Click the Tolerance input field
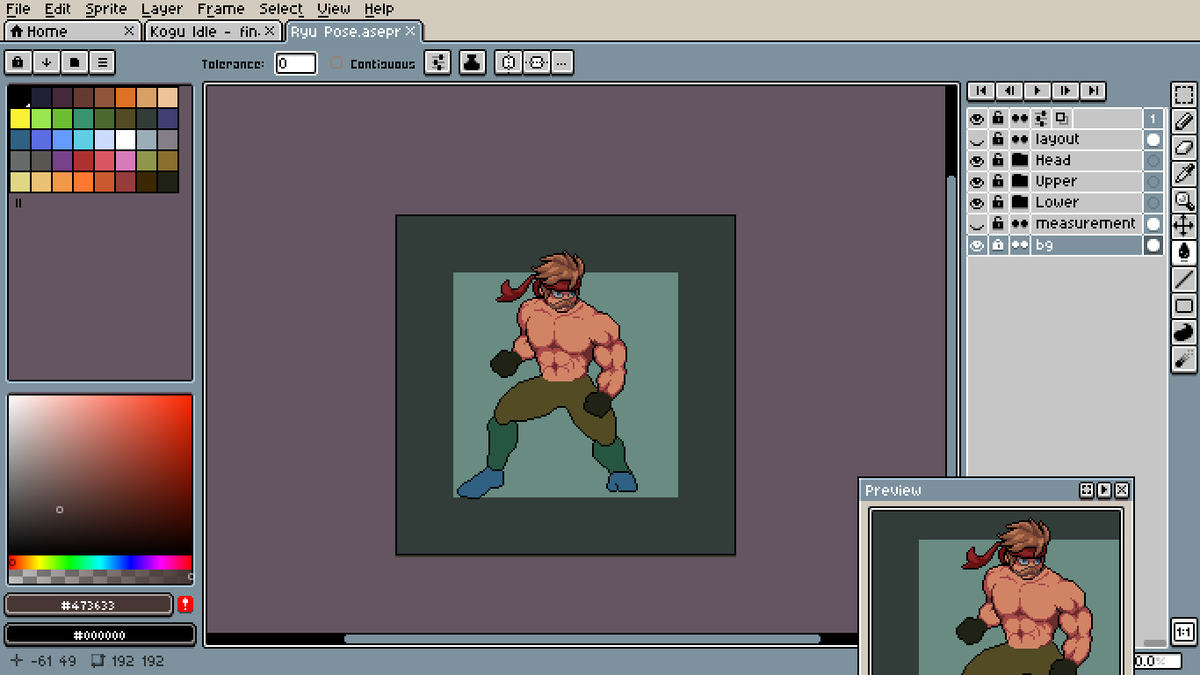 [x=296, y=63]
